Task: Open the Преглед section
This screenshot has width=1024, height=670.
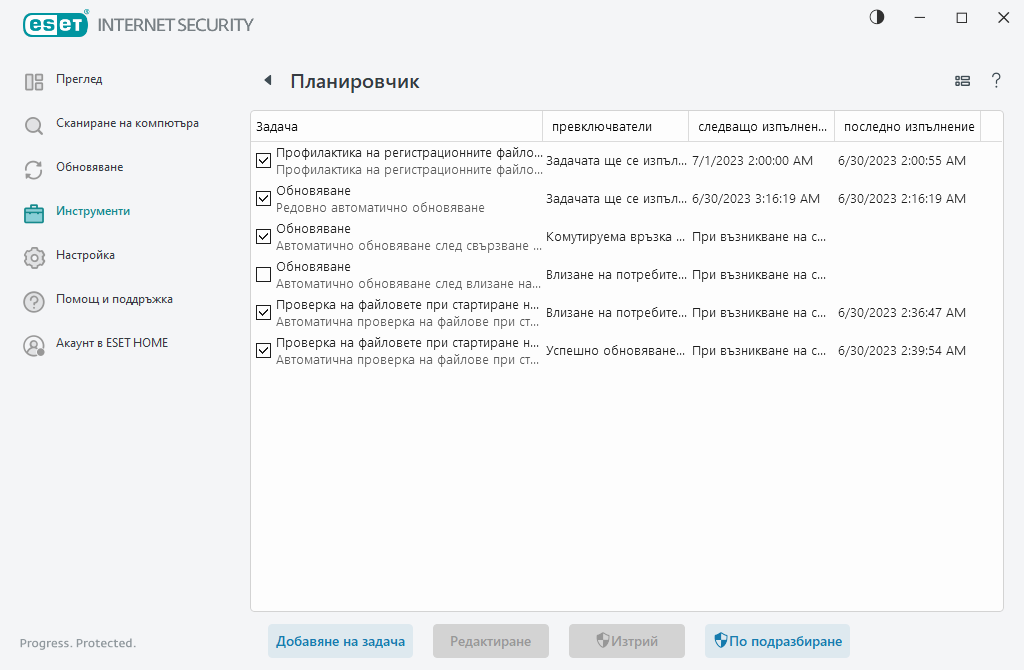Action: [79, 79]
